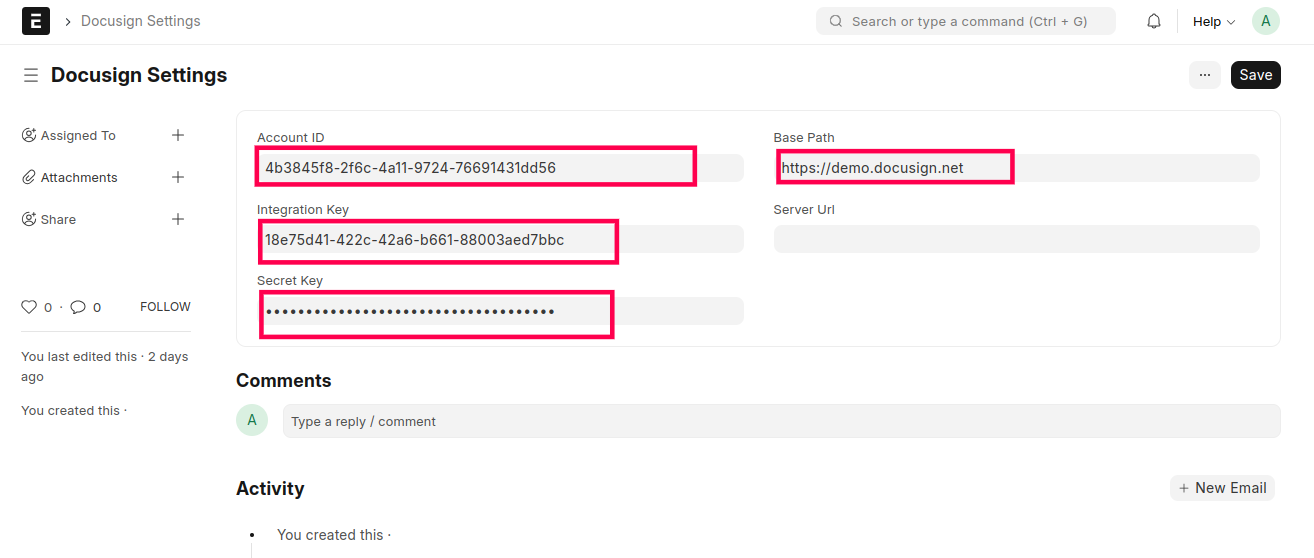Click the Assigned To user icon

pos(29,135)
